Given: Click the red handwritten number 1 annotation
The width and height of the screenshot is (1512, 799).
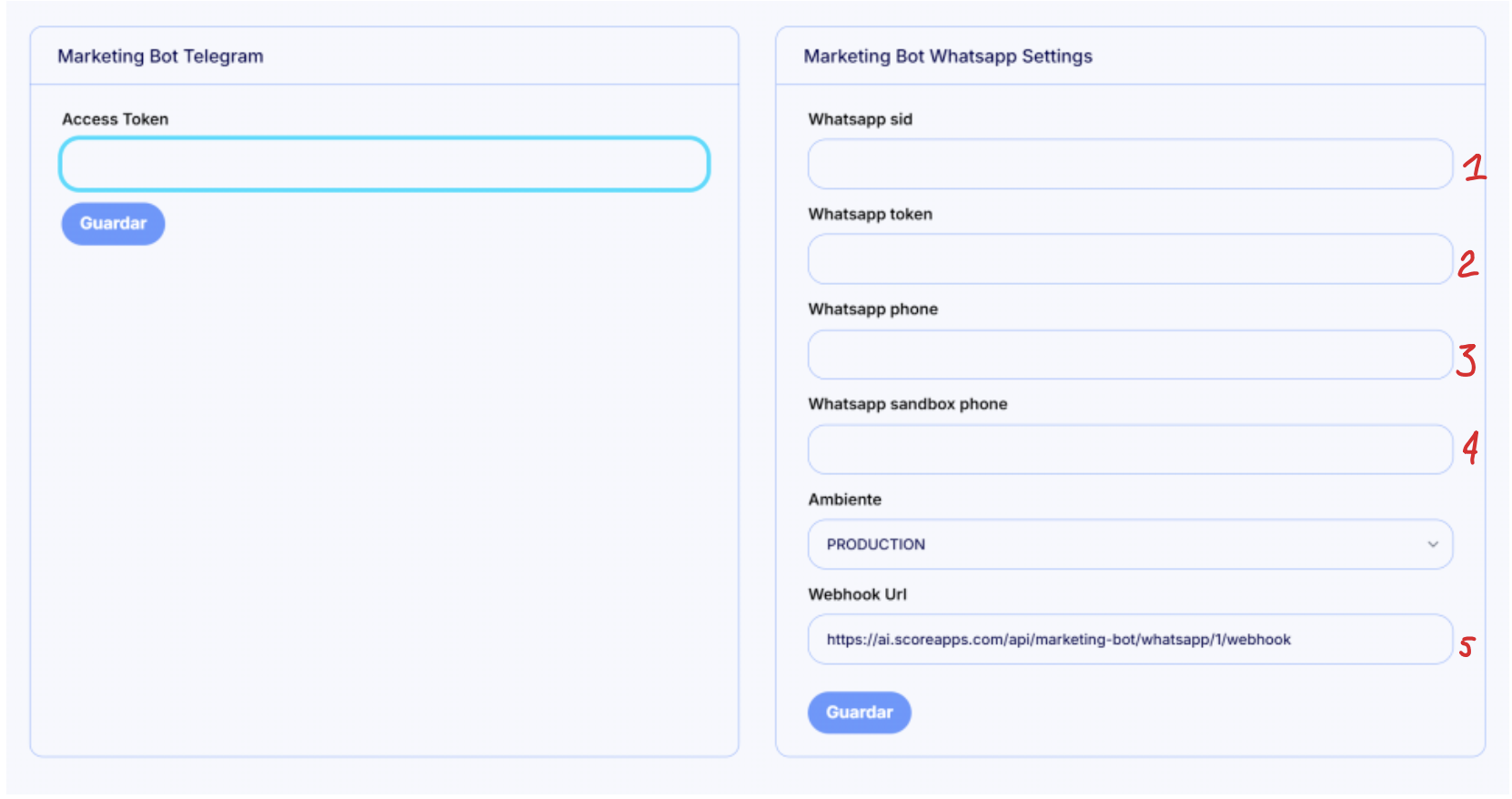Looking at the screenshot, I should pos(1475,167).
